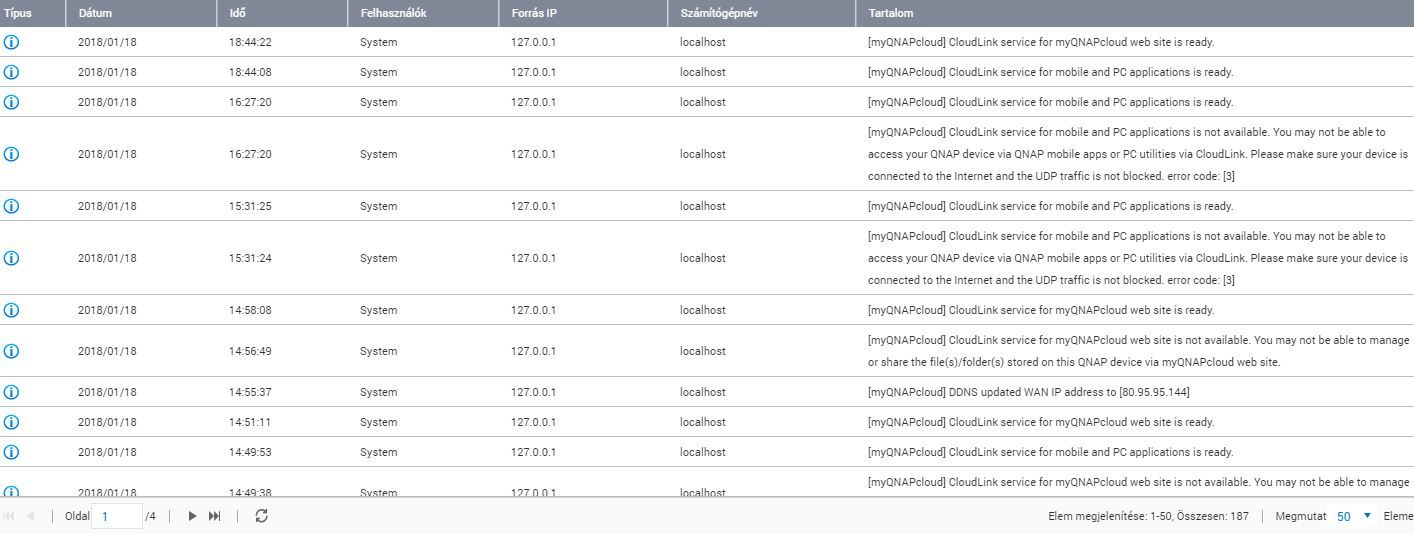1414x534 pixels.
Task: Refresh the system log list
Action: coord(261,516)
